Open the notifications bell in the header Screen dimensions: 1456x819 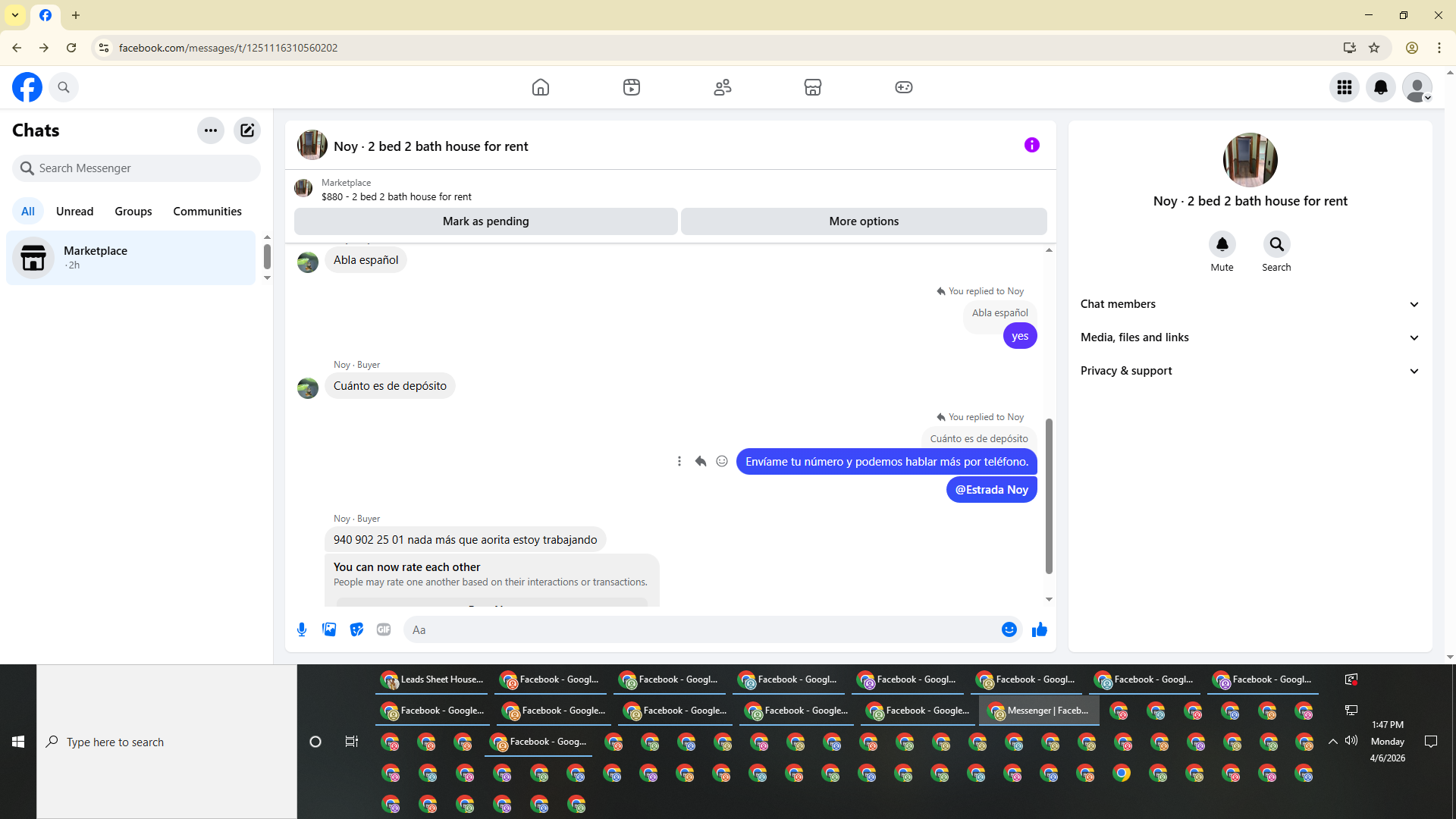click(x=1381, y=87)
